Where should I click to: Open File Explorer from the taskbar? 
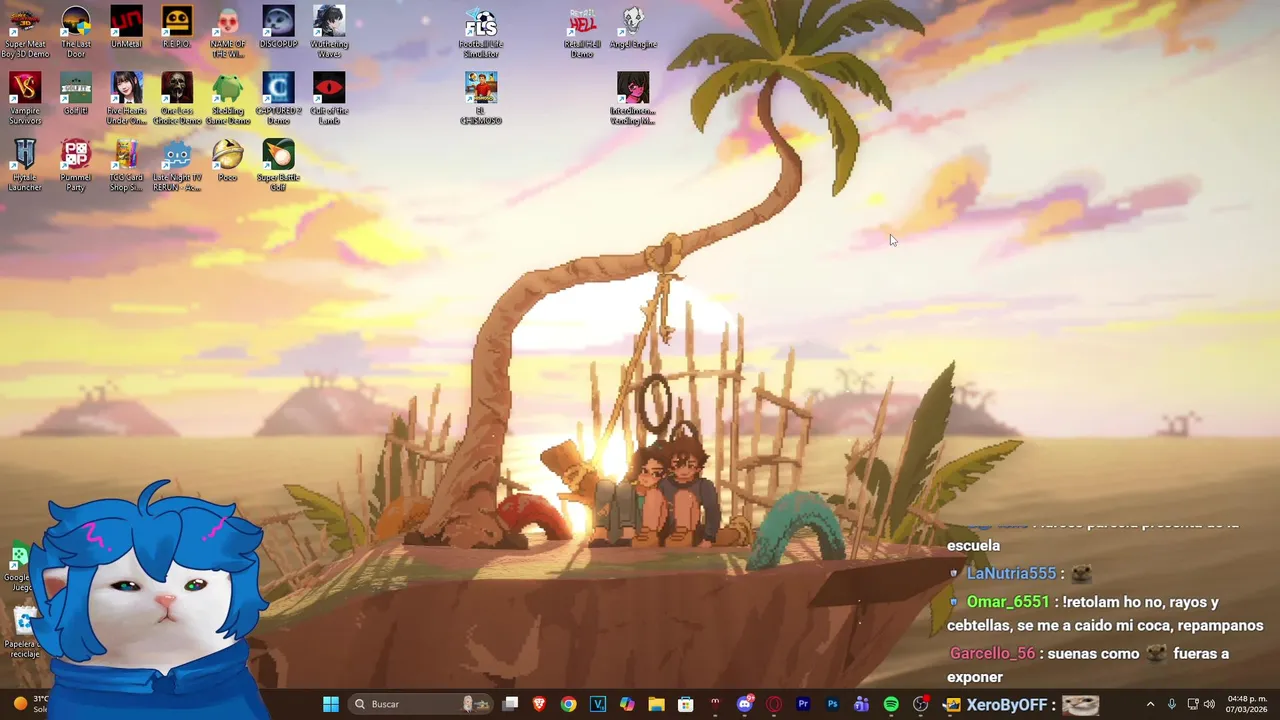point(656,704)
